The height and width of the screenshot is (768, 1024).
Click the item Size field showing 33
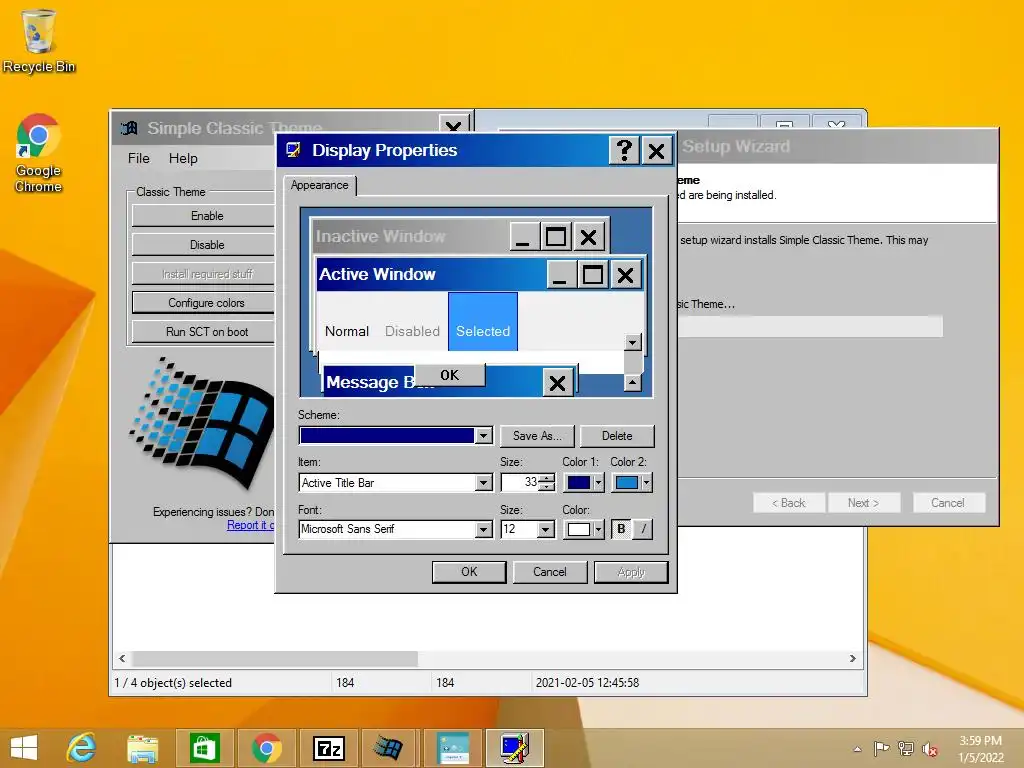pos(520,483)
